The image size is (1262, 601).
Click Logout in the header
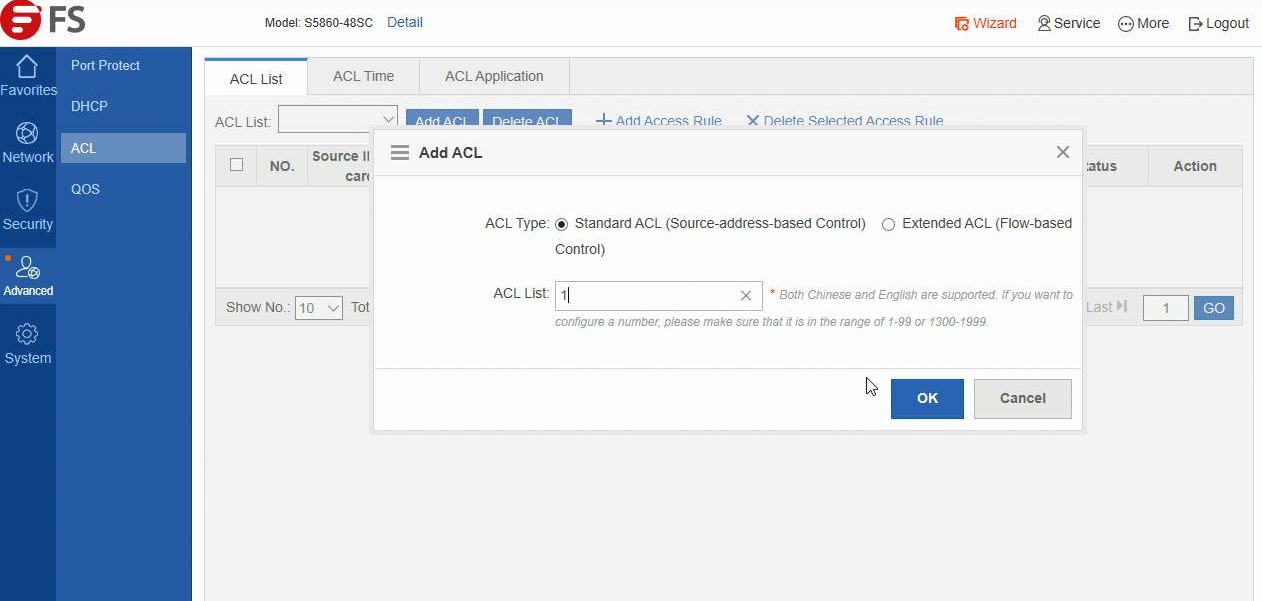point(1218,23)
